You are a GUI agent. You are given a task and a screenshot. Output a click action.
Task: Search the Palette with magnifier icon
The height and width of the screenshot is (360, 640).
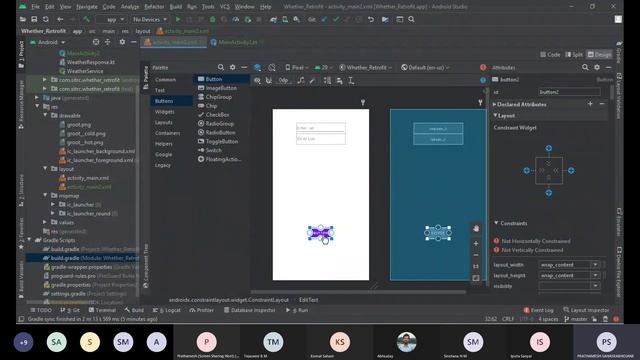pyautogui.click(x=221, y=67)
